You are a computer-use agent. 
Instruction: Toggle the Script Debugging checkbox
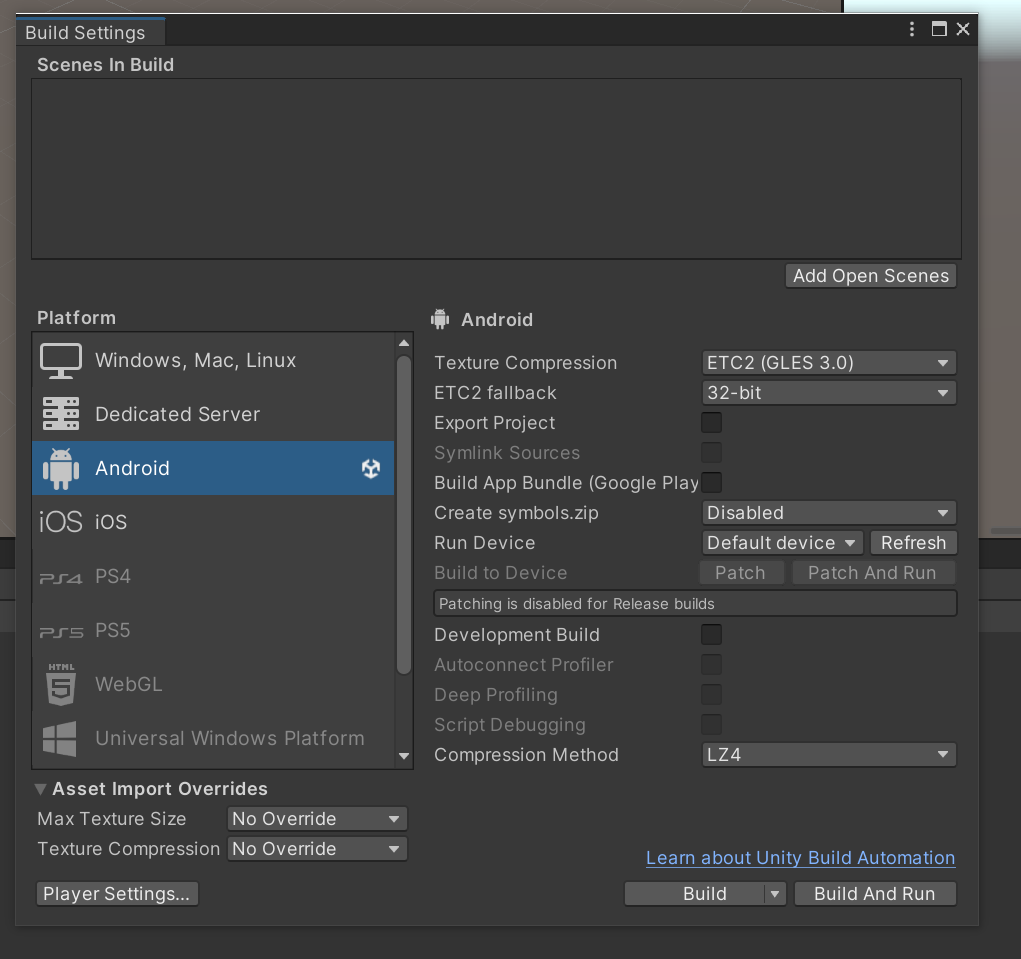[x=711, y=724]
